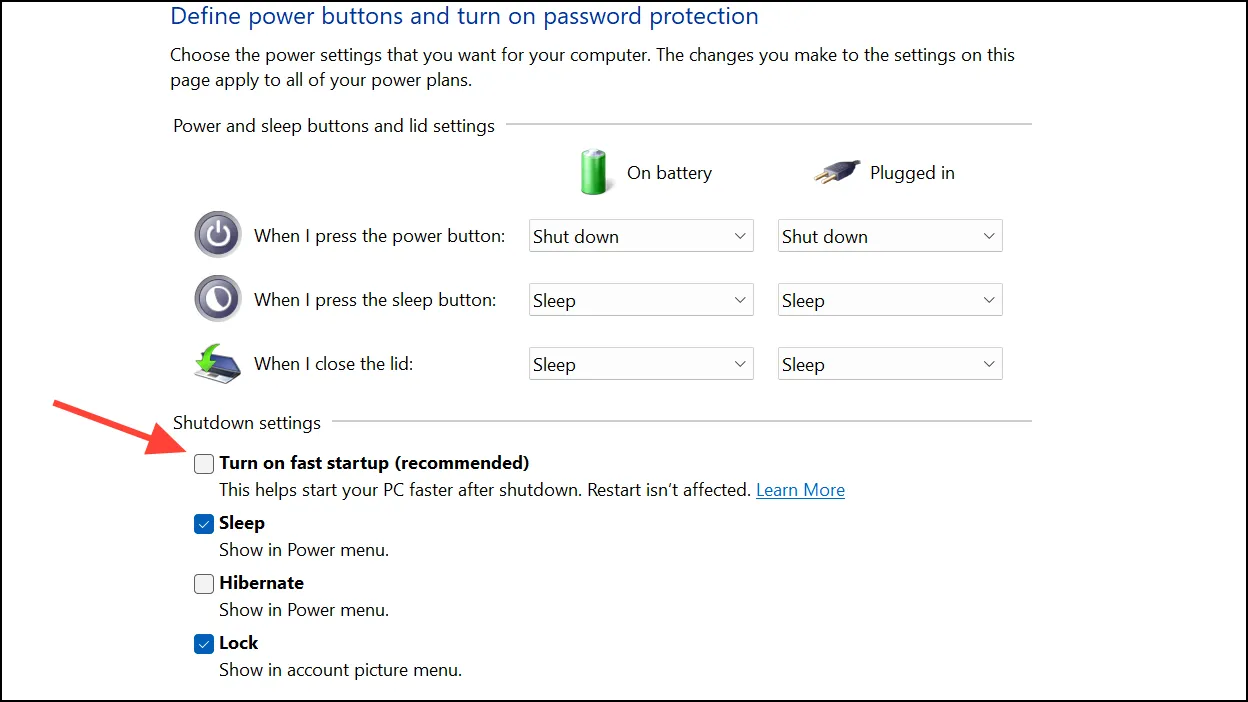Viewport: 1248px width, 702px height.
Task: Open the Learn More link
Action: [800, 490]
